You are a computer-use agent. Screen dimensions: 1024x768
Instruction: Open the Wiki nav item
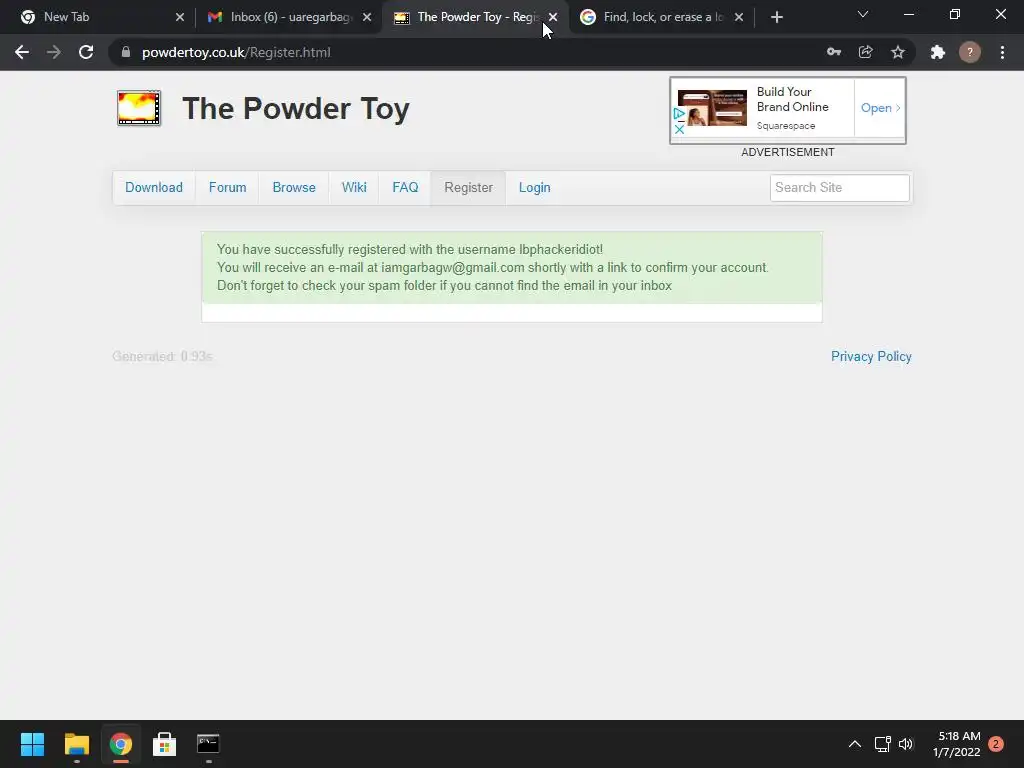[x=354, y=187]
